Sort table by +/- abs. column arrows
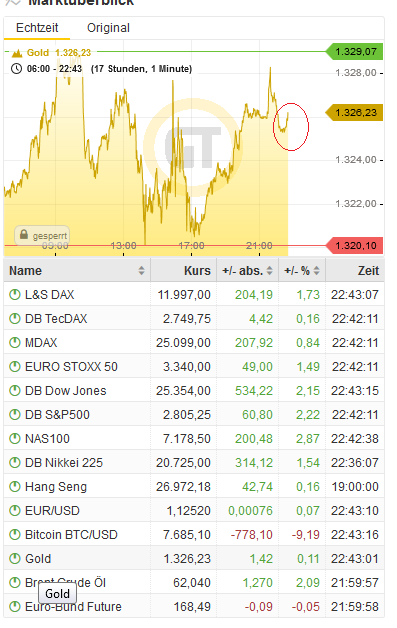The width and height of the screenshot is (397, 628). [270, 271]
